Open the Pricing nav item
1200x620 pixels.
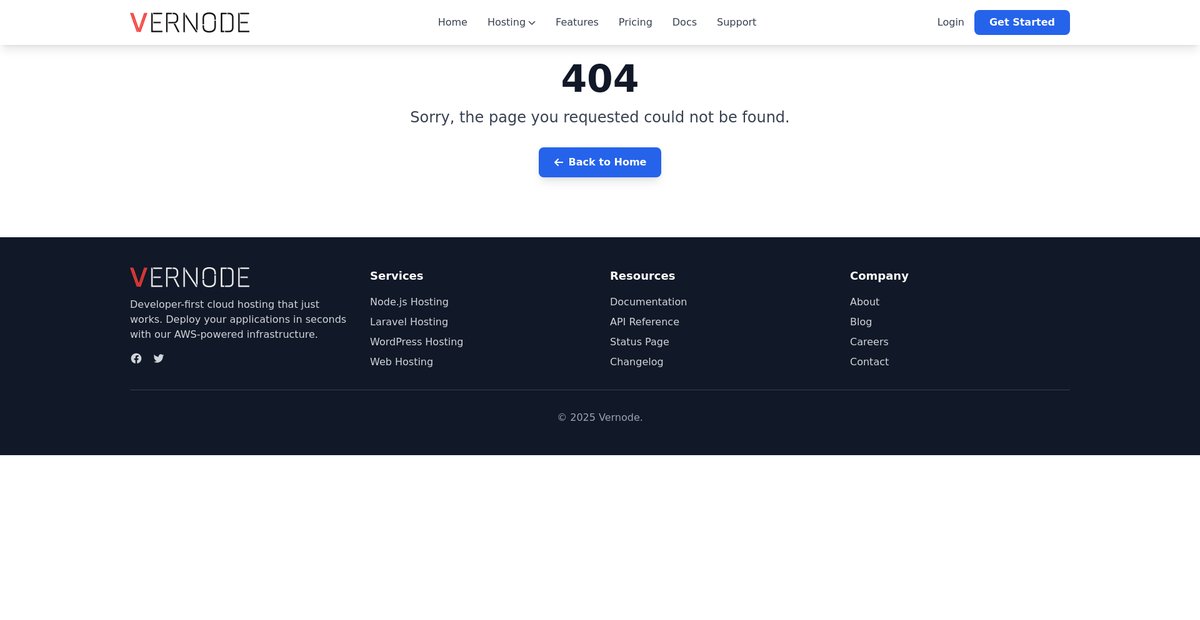click(x=635, y=22)
